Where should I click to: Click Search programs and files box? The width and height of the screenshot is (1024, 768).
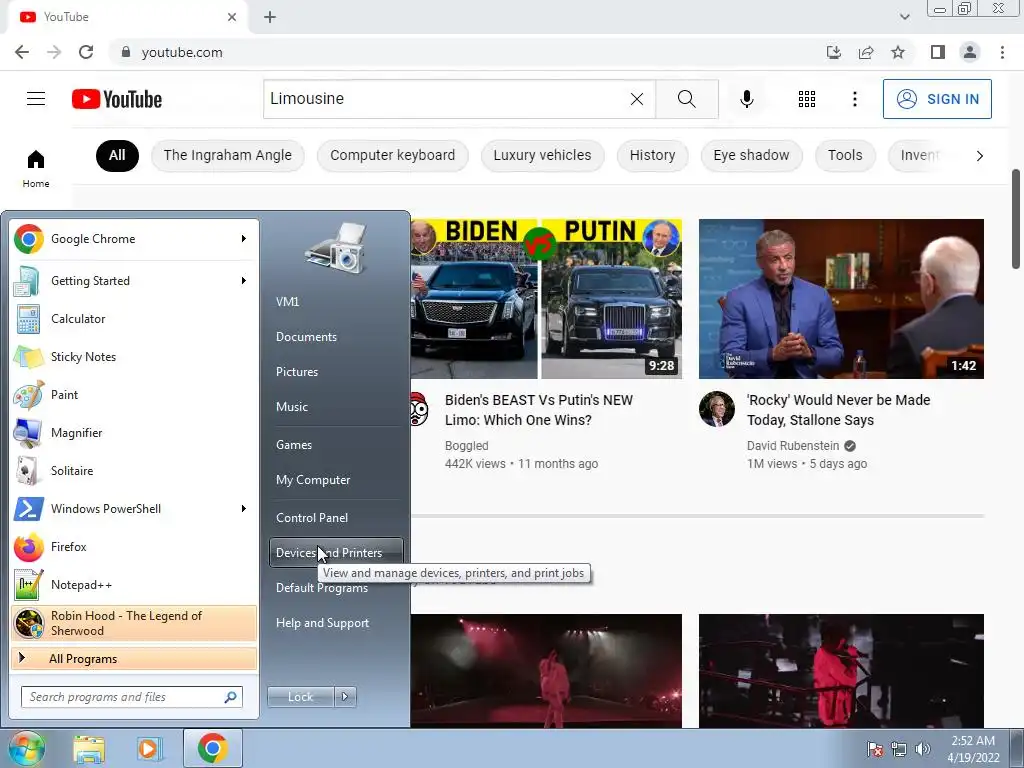tap(131, 697)
